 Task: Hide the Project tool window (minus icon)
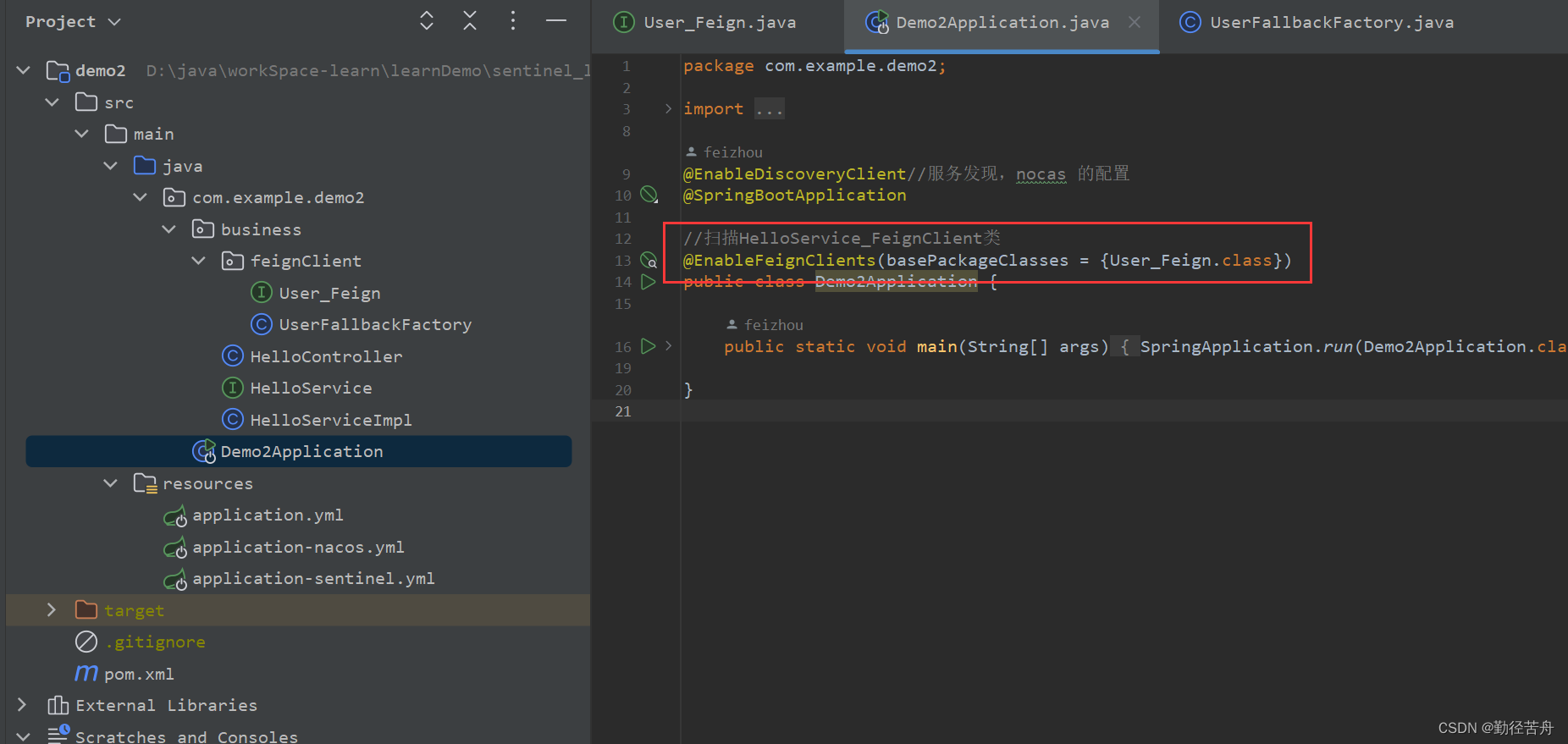point(556,21)
